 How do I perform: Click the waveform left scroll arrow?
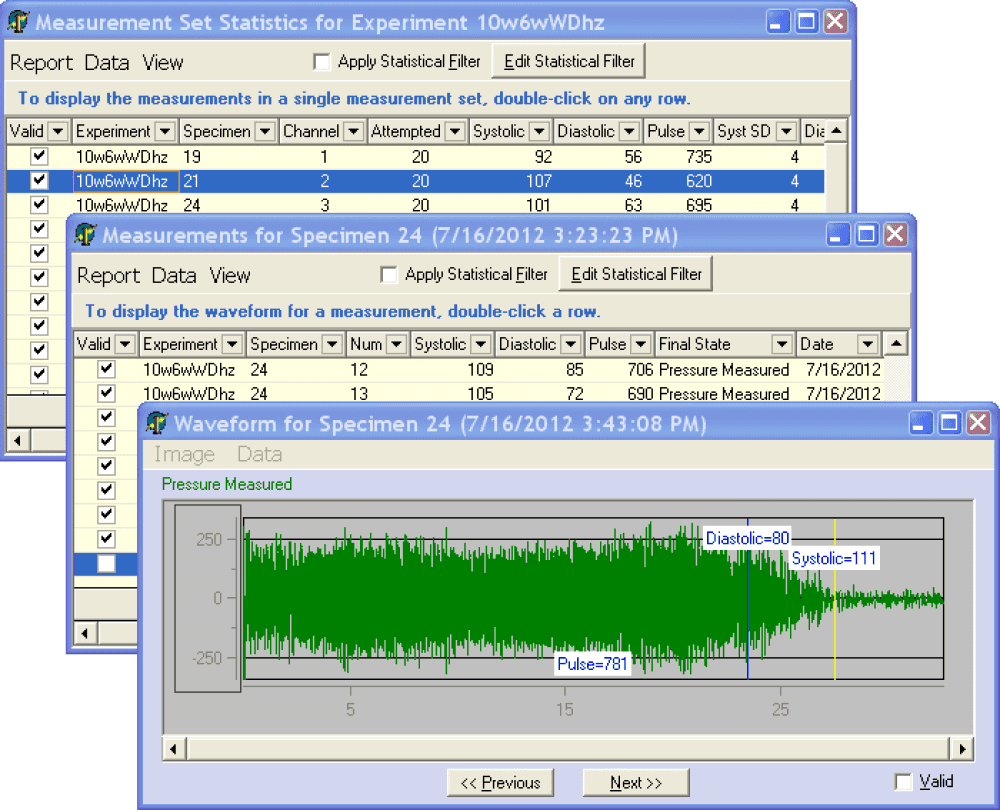point(174,748)
